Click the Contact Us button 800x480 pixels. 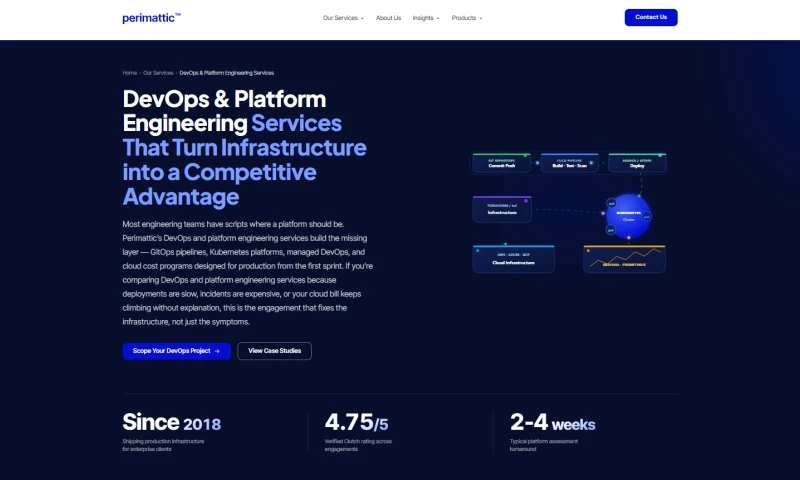651,17
